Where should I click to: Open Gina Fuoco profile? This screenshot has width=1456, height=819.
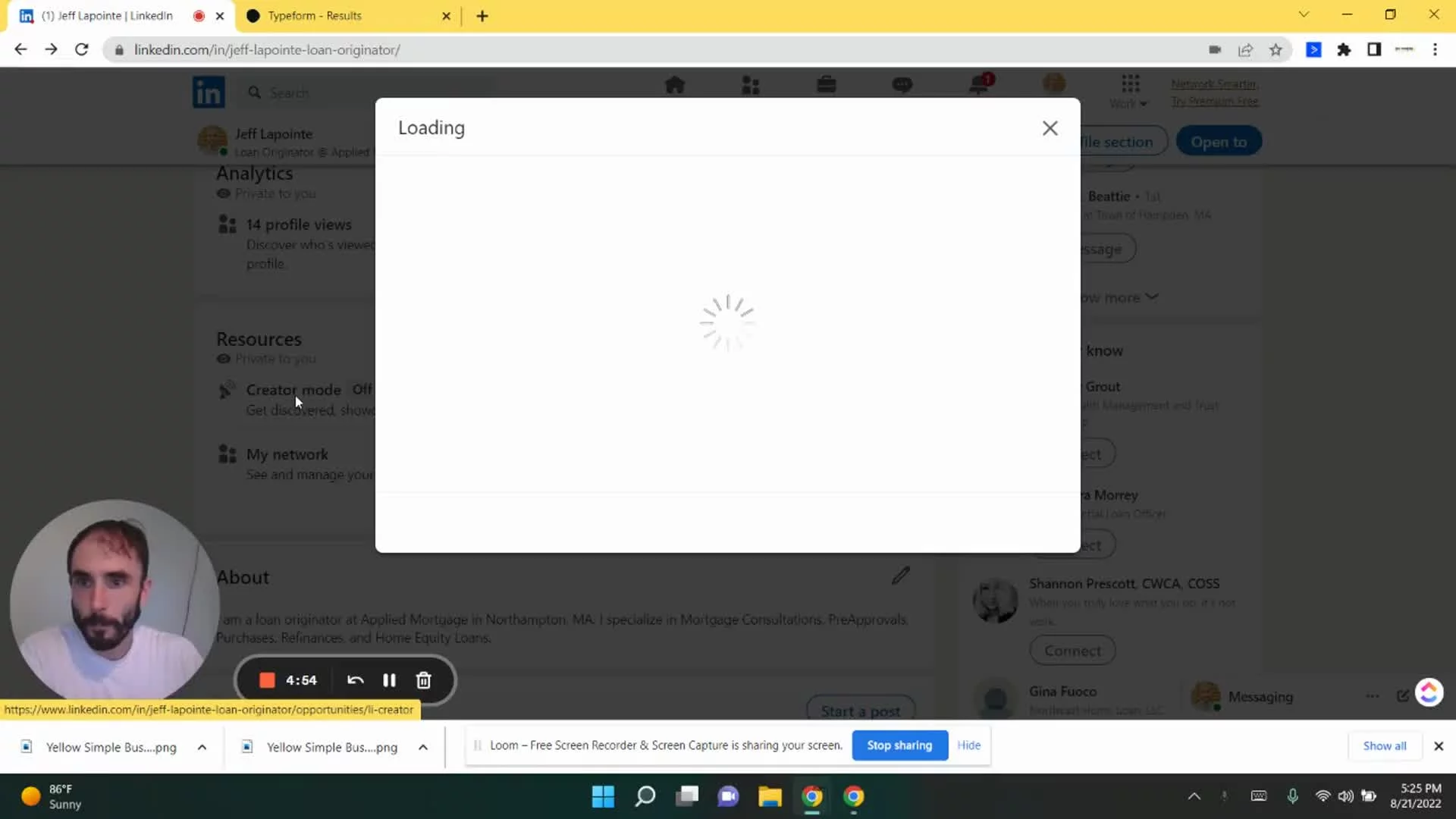(x=1062, y=692)
